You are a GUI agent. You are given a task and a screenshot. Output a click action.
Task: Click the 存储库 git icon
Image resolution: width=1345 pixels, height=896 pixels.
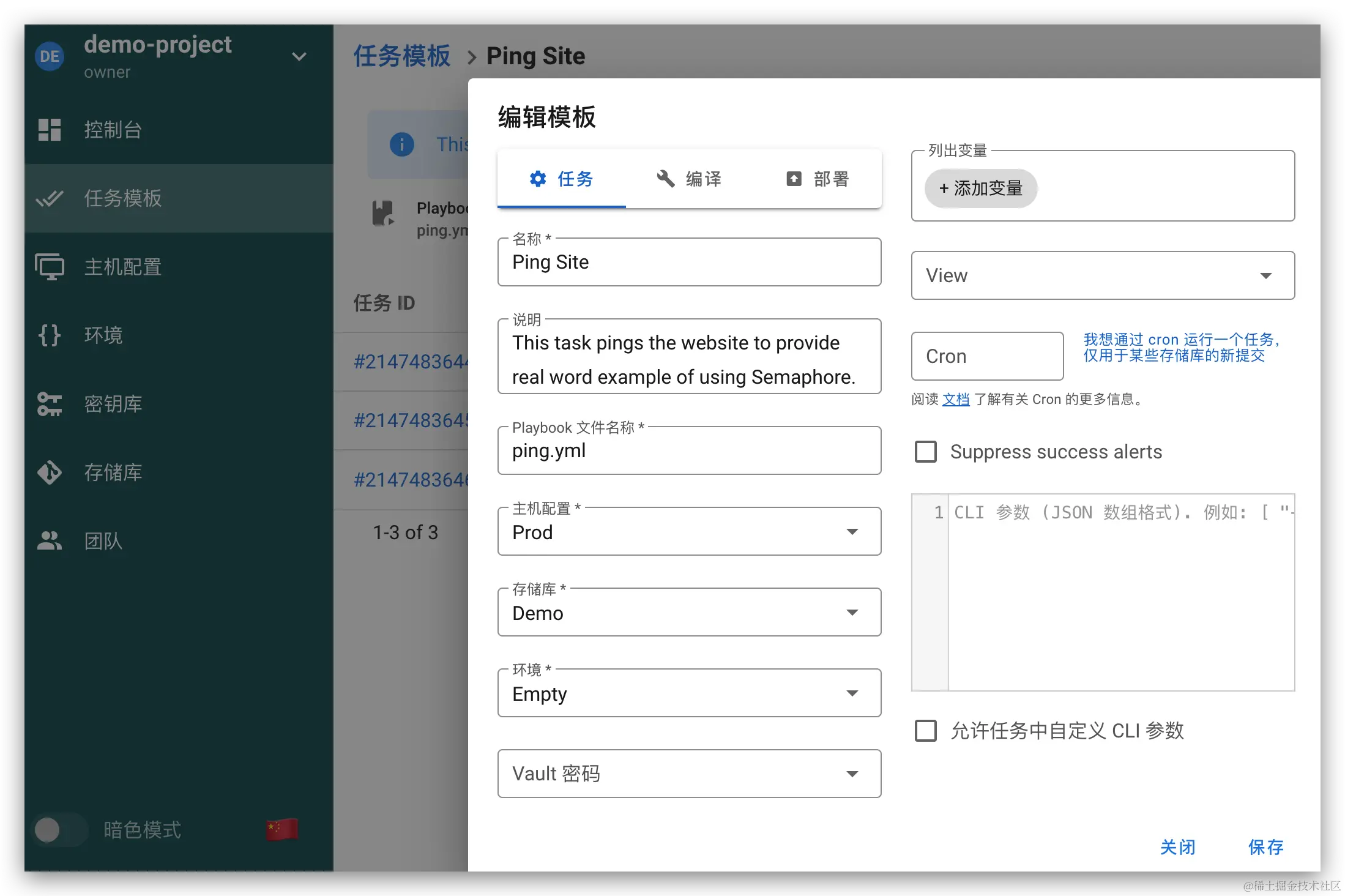[49, 472]
